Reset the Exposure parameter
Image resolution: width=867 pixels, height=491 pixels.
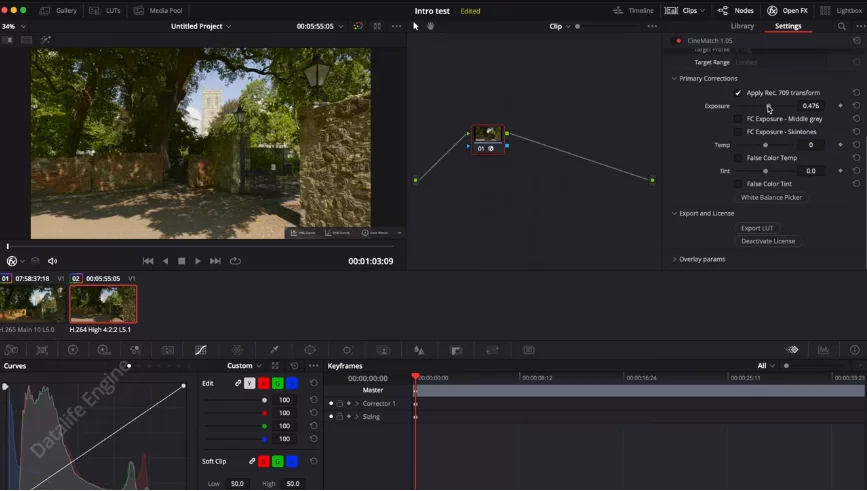coord(856,106)
